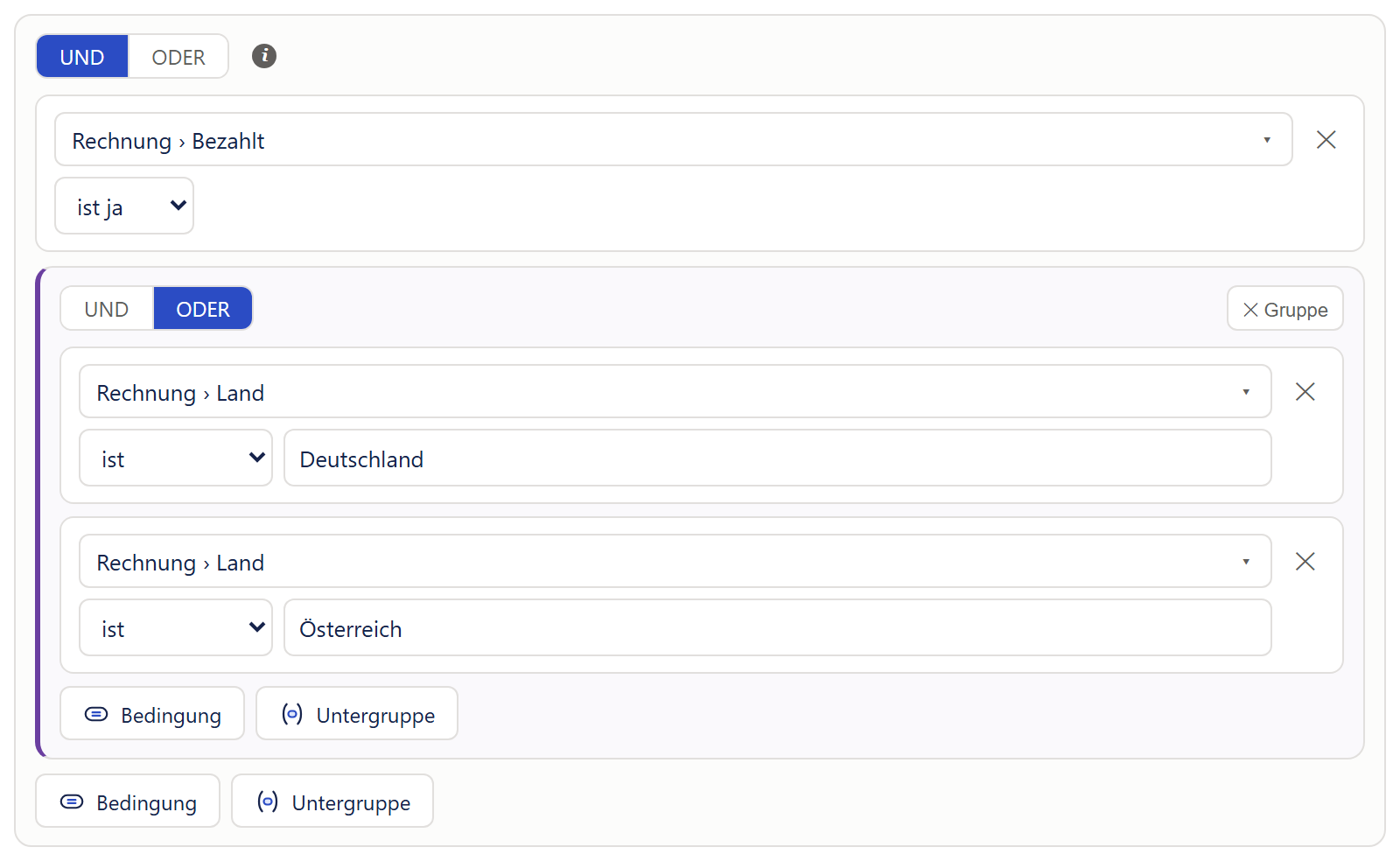
Task: Add Untergruppe inside the ODER subgroup
Action: click(357, 714)
